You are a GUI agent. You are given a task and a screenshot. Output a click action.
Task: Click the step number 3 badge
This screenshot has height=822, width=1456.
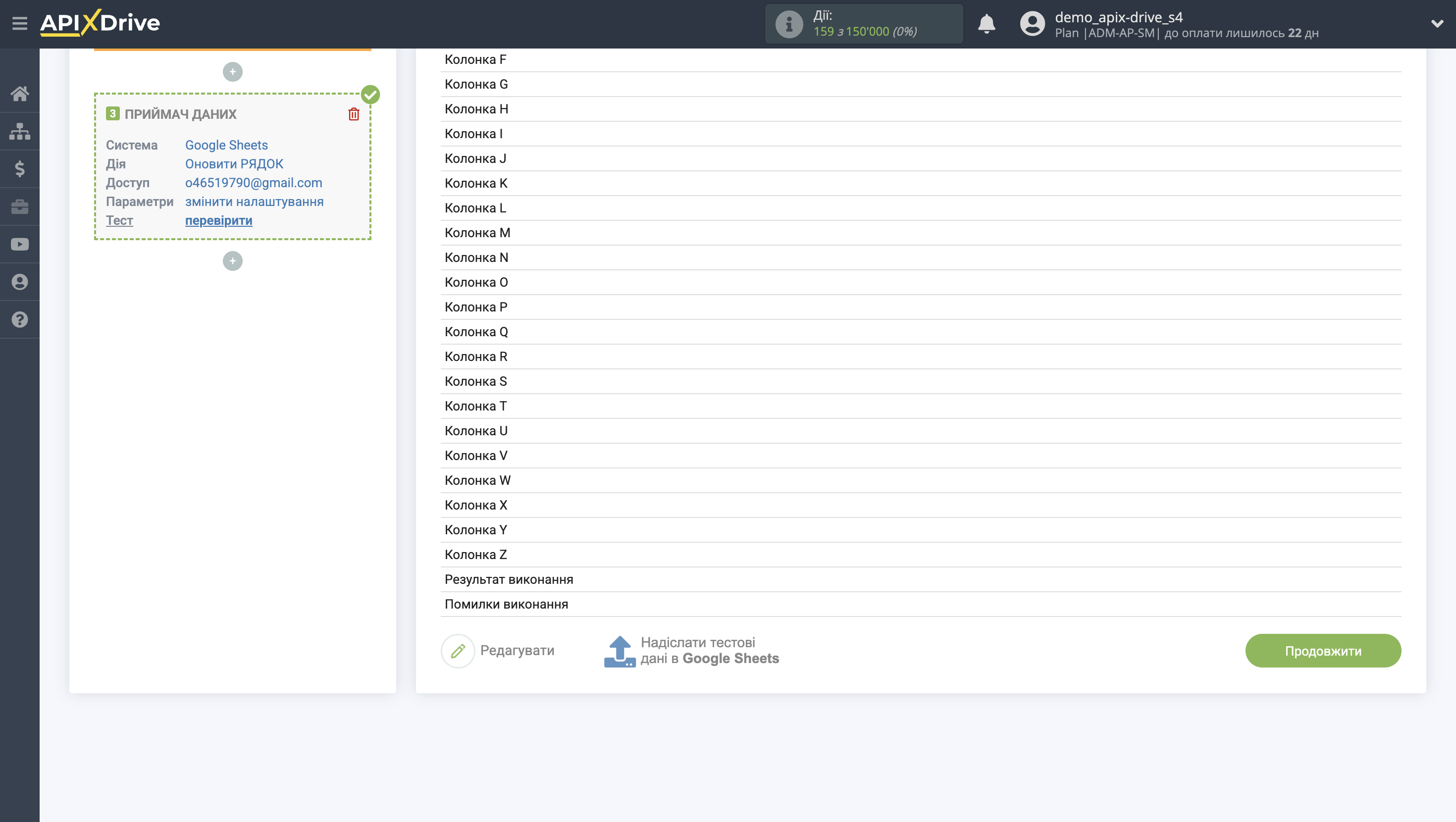[x=112, y=113]
